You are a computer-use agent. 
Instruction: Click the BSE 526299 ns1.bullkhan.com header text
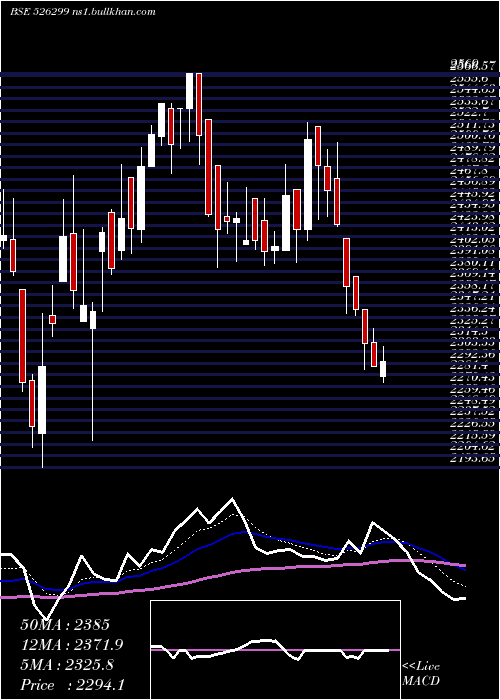tap(83, 12)
